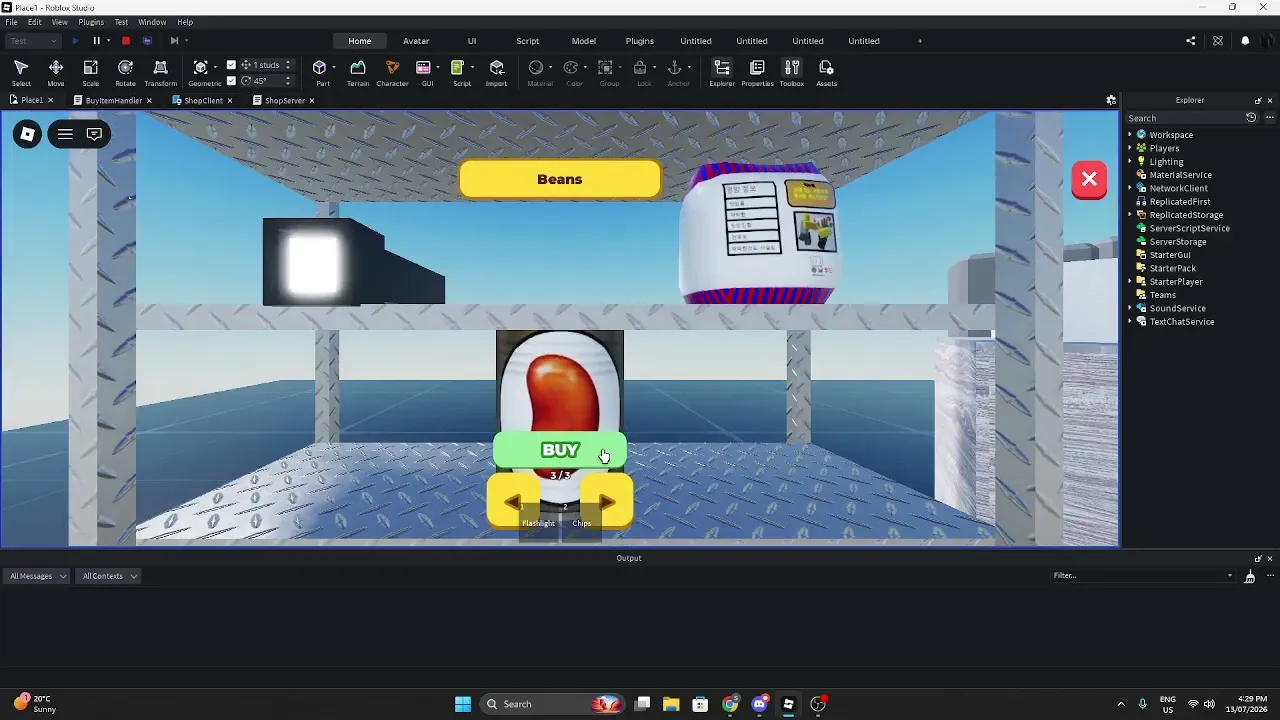Stop the playtest with red square

coord(126,41)
